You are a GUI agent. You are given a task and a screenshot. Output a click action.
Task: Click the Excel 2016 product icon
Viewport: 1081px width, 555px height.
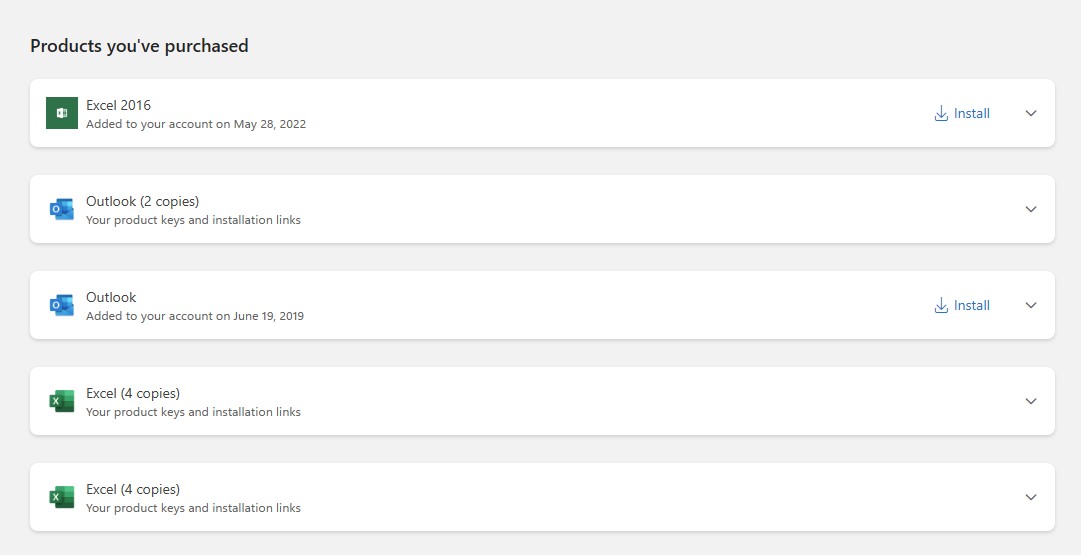[62, 113]
